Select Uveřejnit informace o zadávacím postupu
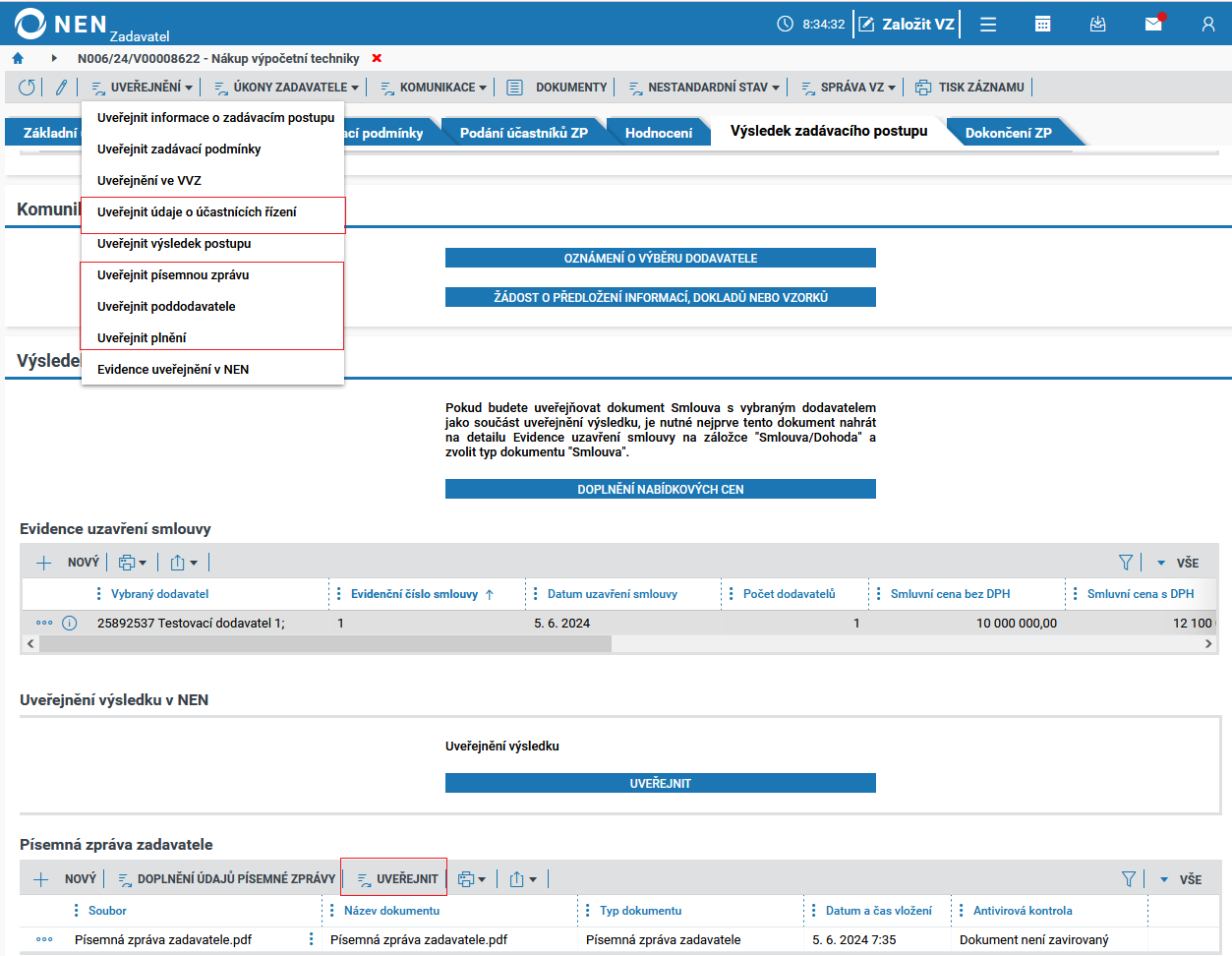Viewport: 1232px width, 956px height. 215,117
